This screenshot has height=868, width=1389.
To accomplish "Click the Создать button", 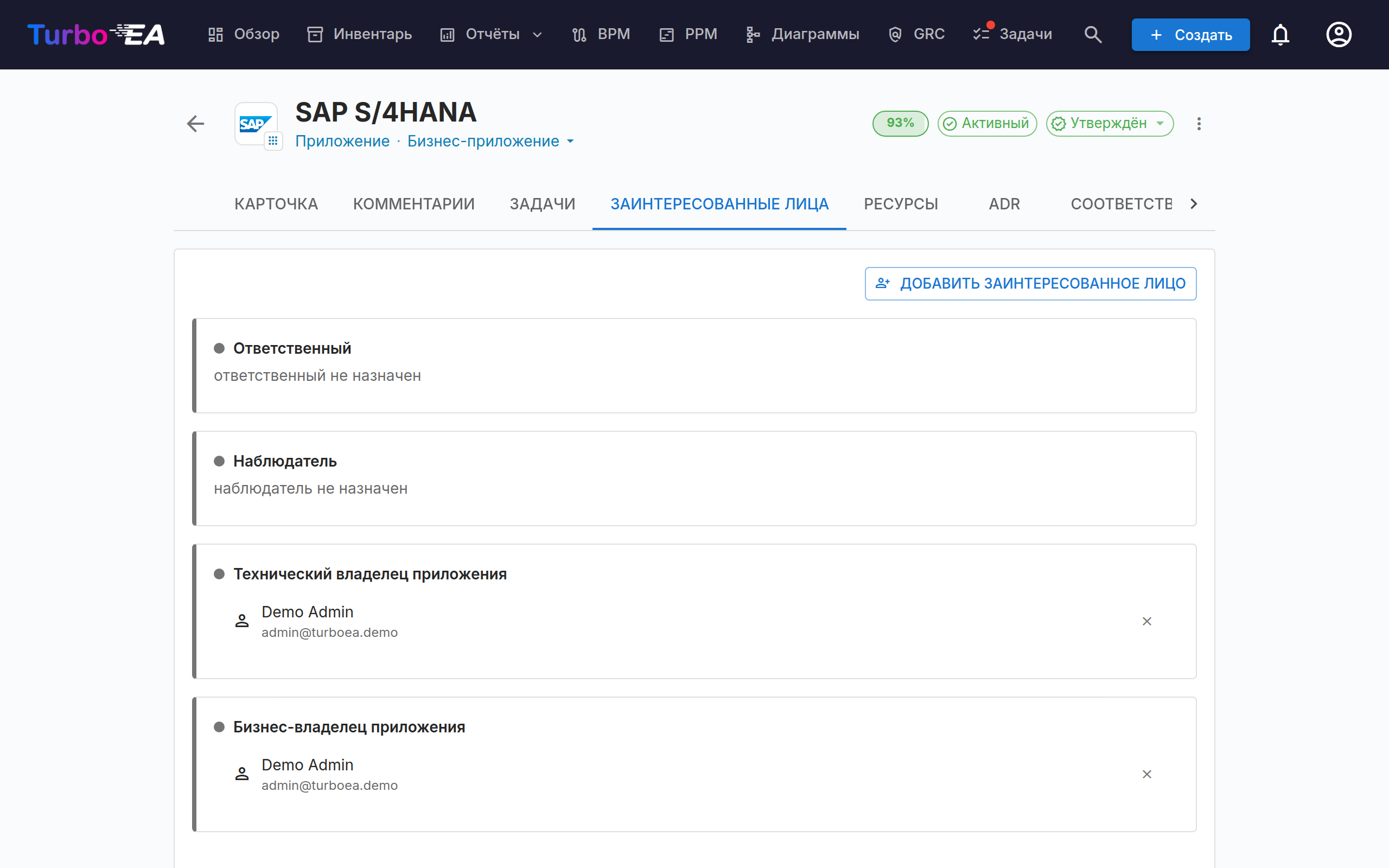I will 1190,34.
